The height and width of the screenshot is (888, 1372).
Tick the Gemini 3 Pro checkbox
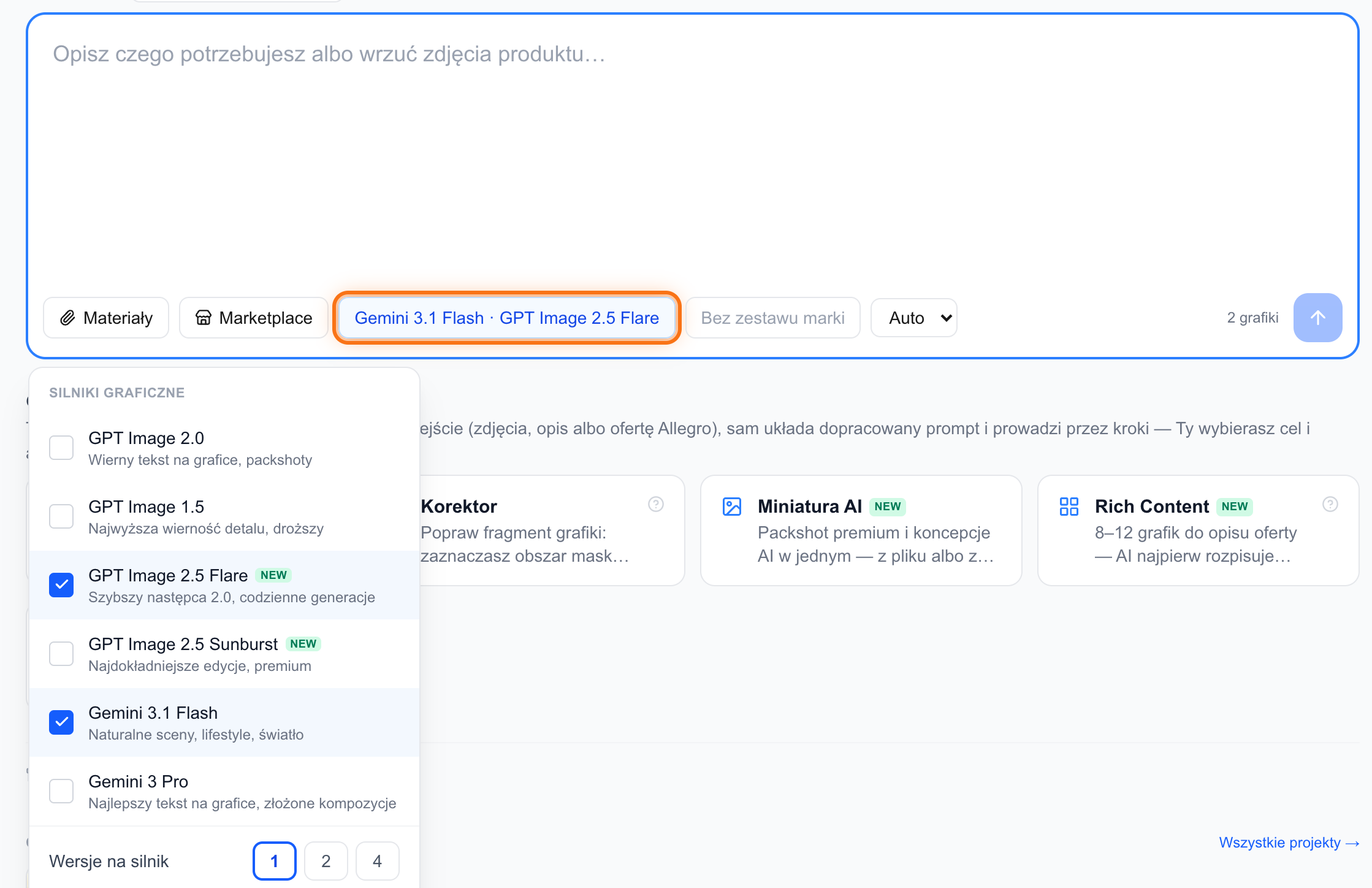[61, 791]
